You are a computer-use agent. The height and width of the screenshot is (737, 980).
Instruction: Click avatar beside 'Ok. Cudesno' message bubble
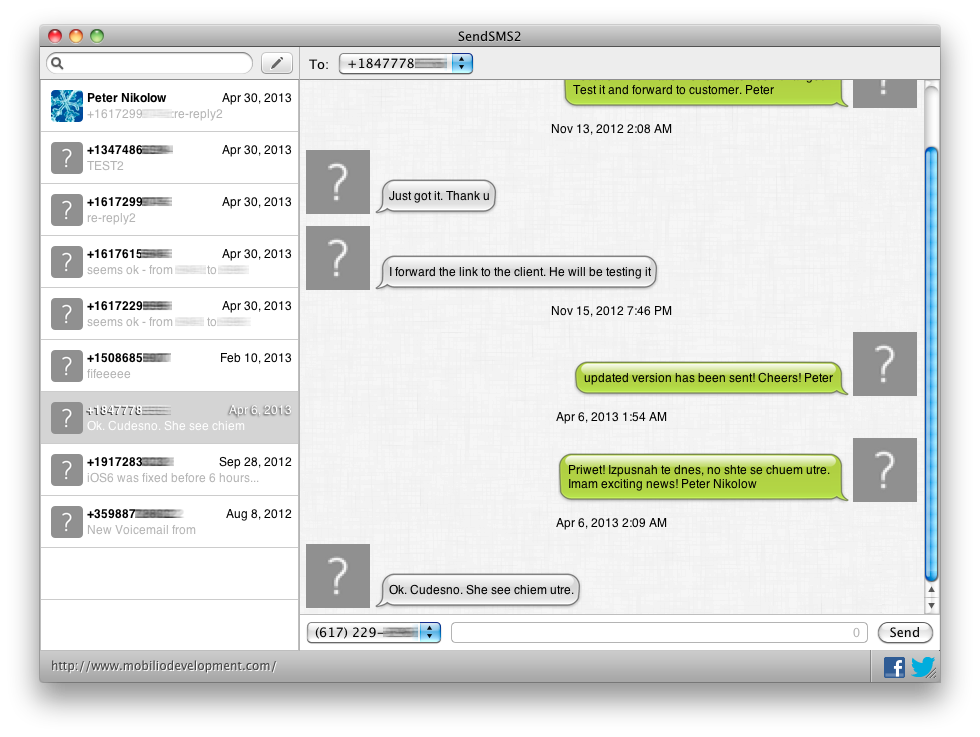[338, 576]
